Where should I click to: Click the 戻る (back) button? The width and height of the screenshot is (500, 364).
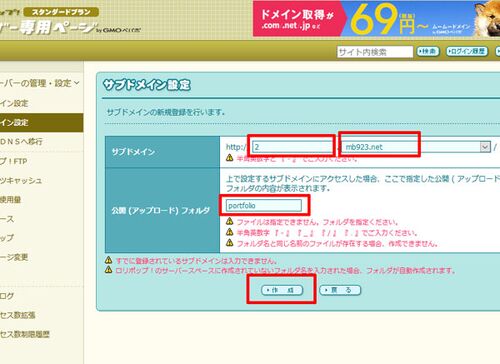coord(340,290)
